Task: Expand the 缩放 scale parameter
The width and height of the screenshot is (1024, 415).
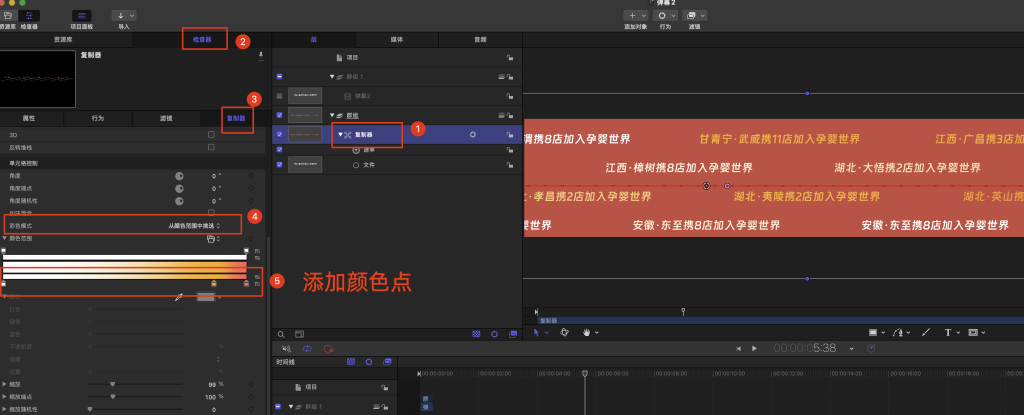Action: pos(5,383)
